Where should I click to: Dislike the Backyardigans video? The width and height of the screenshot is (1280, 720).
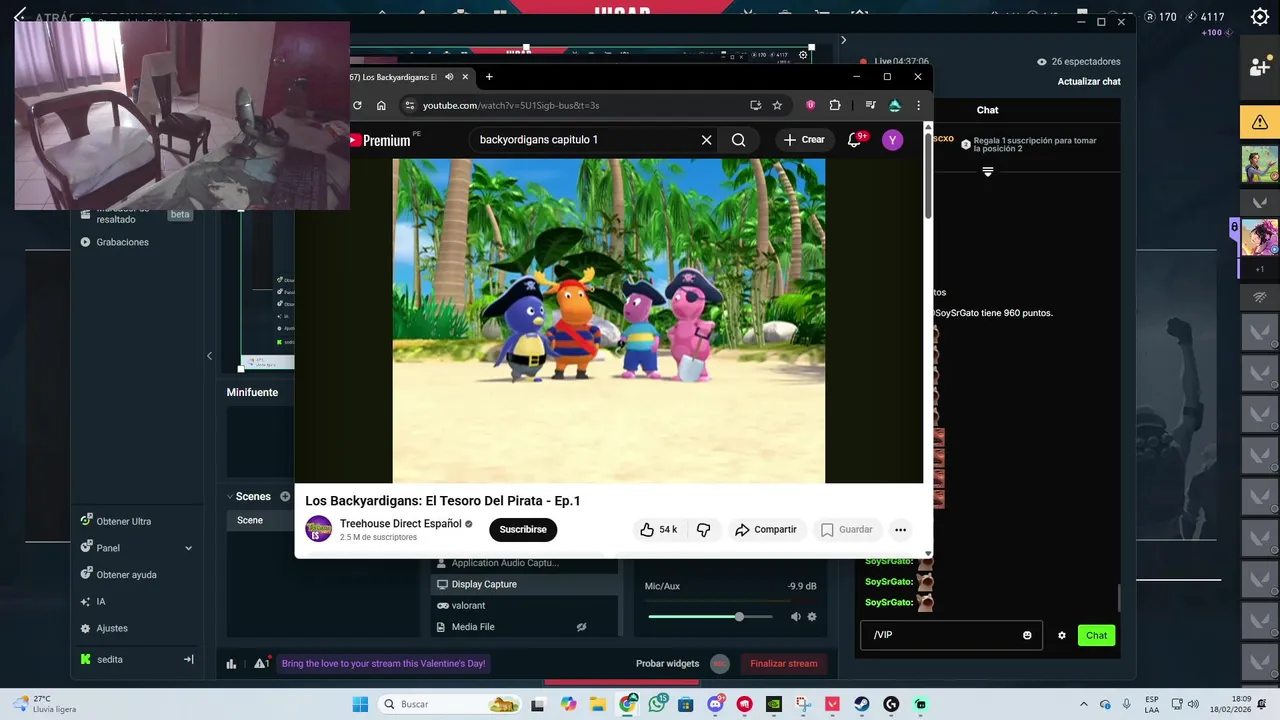[704, 530]
